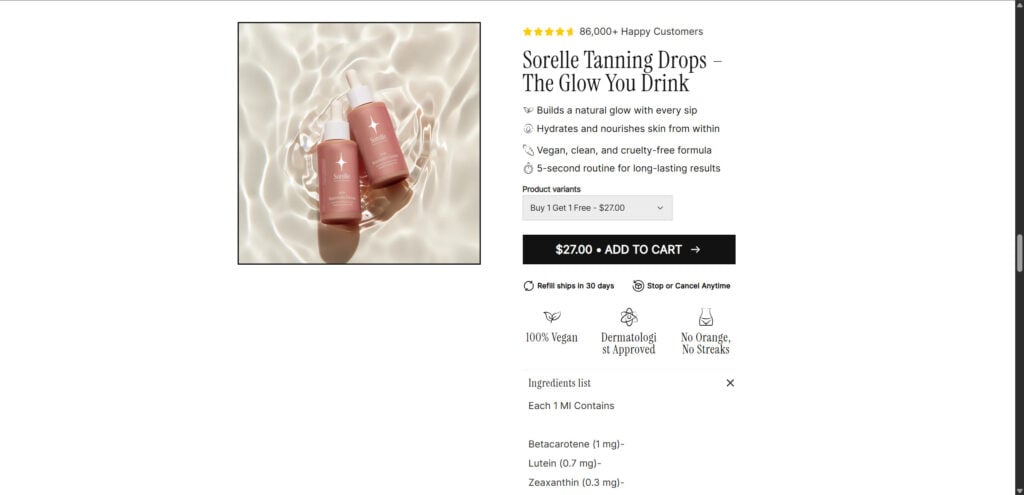Click the Dermatologist Approved atom icon
The image size is (1024, 495).
click(x=628, y=317)
